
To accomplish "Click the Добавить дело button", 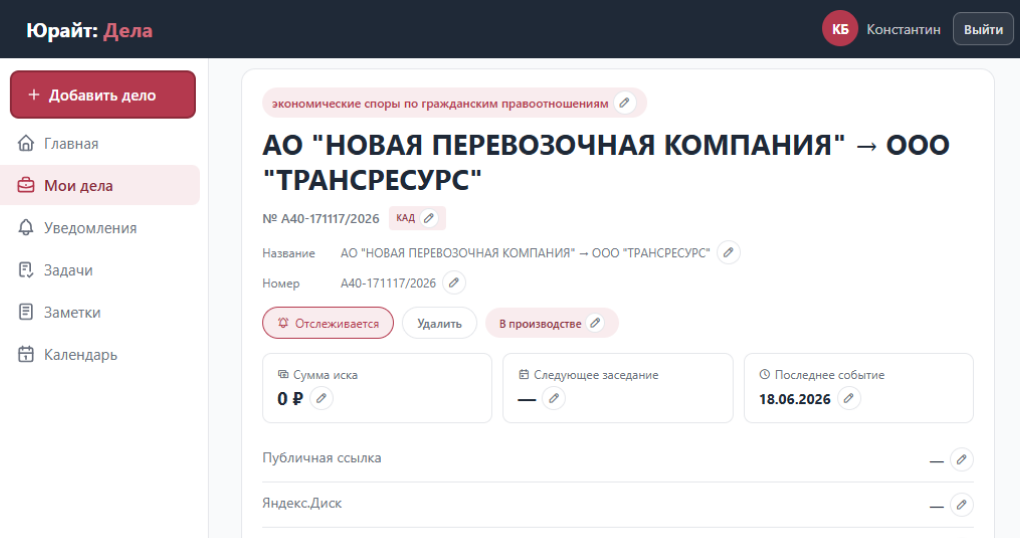I will 103,95.
